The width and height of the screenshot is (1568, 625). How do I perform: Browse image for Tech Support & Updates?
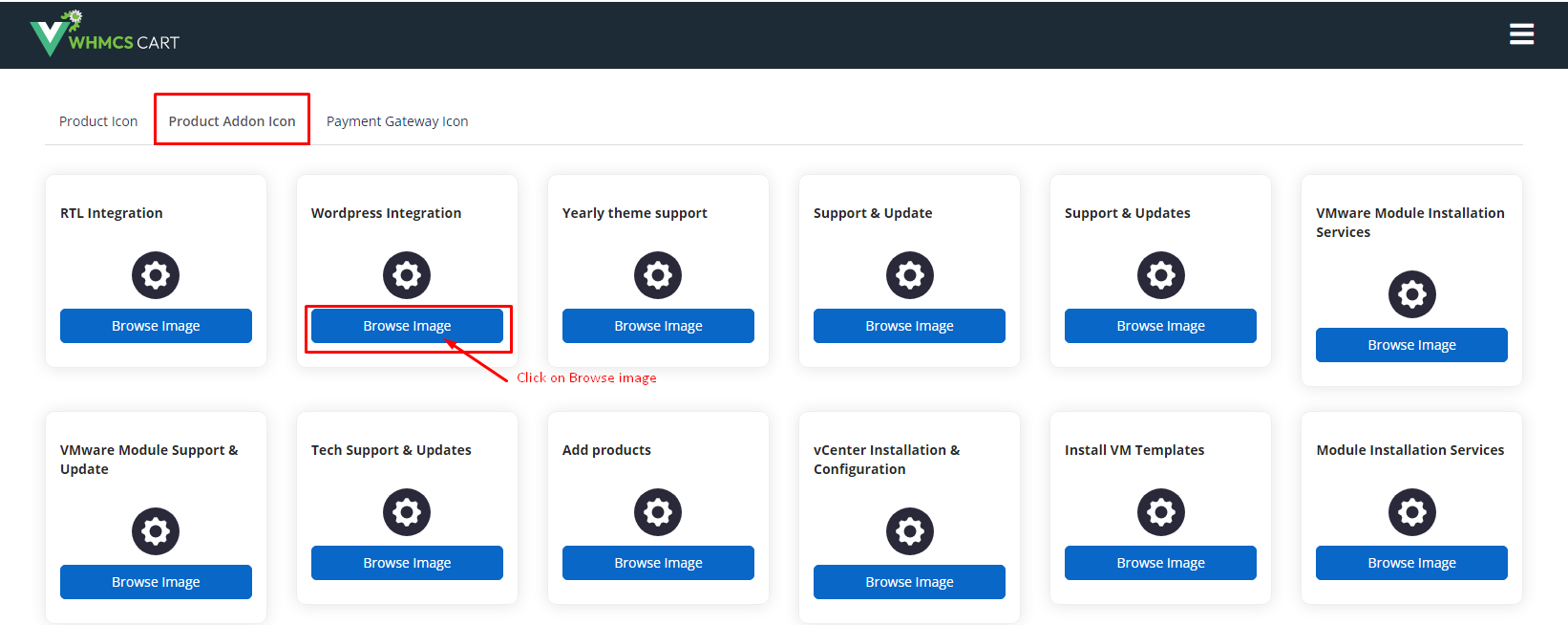[407, 563]
